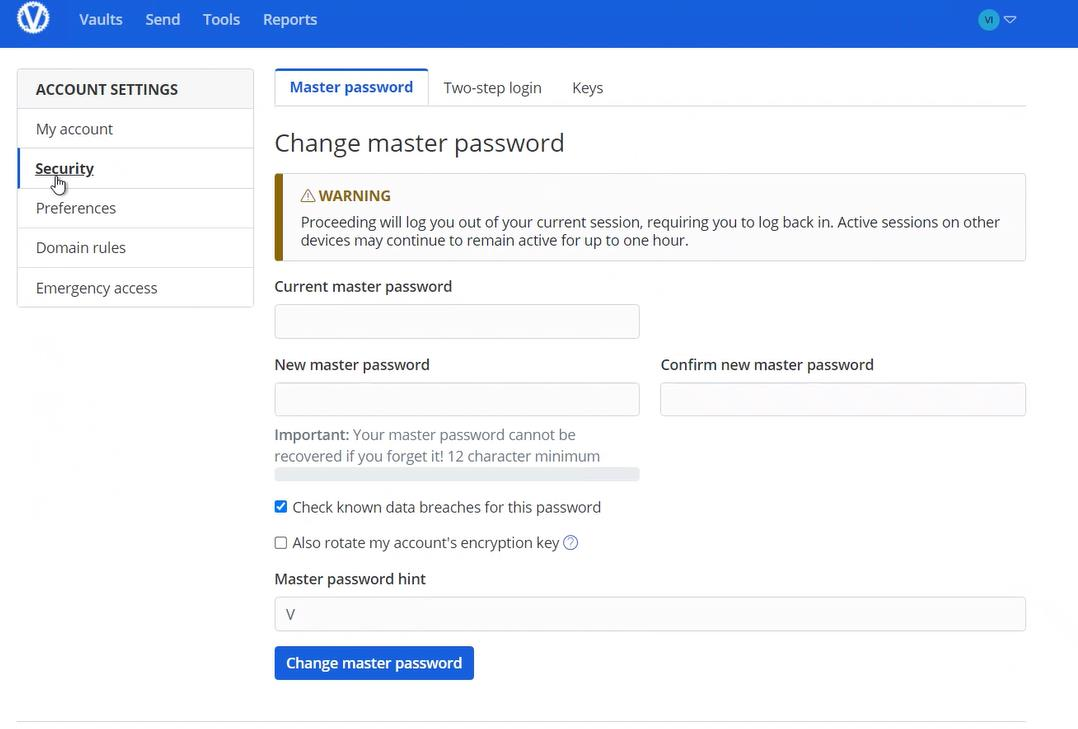
Task: Click the encryption key help question icon
Action: pyautogui.click(x=571, y=543)
